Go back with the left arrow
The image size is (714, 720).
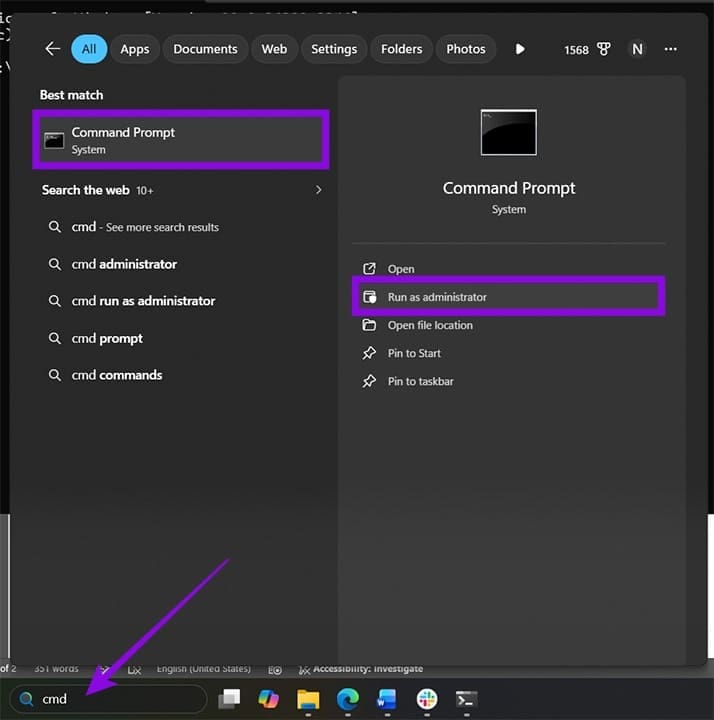tap(53, 49)
